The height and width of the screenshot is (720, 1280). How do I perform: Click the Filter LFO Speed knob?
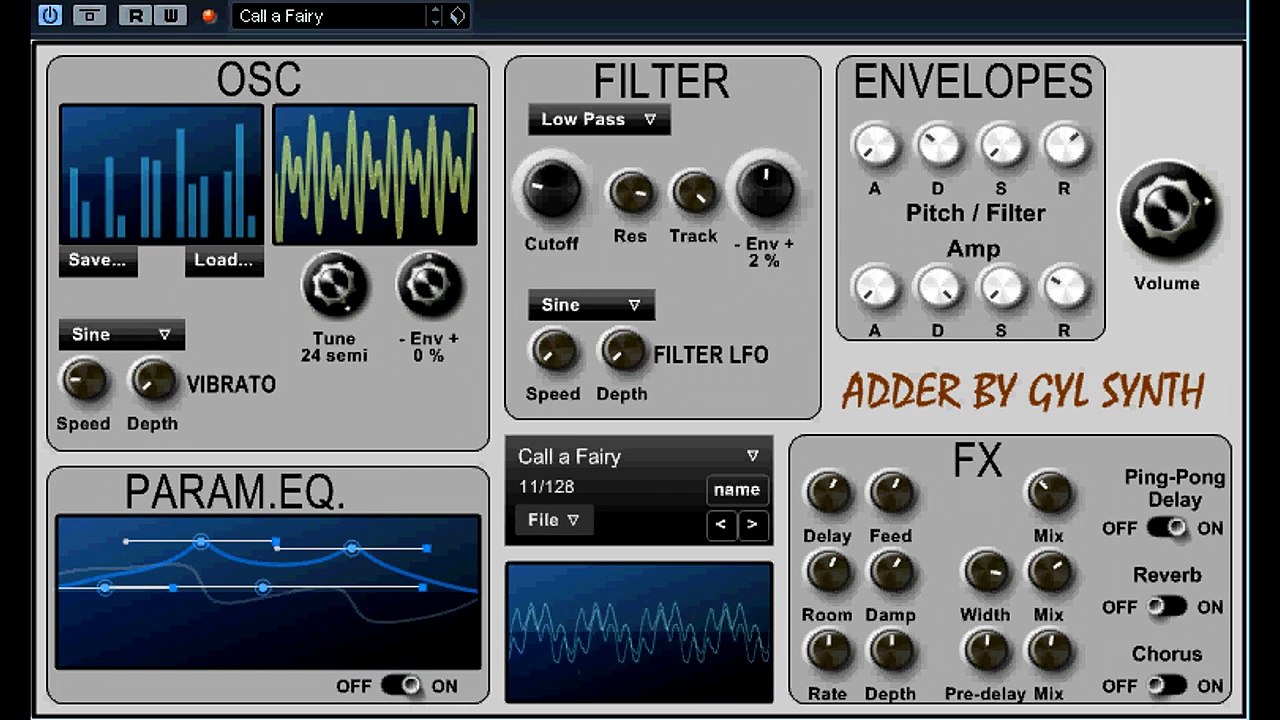(x=552, y=351)
